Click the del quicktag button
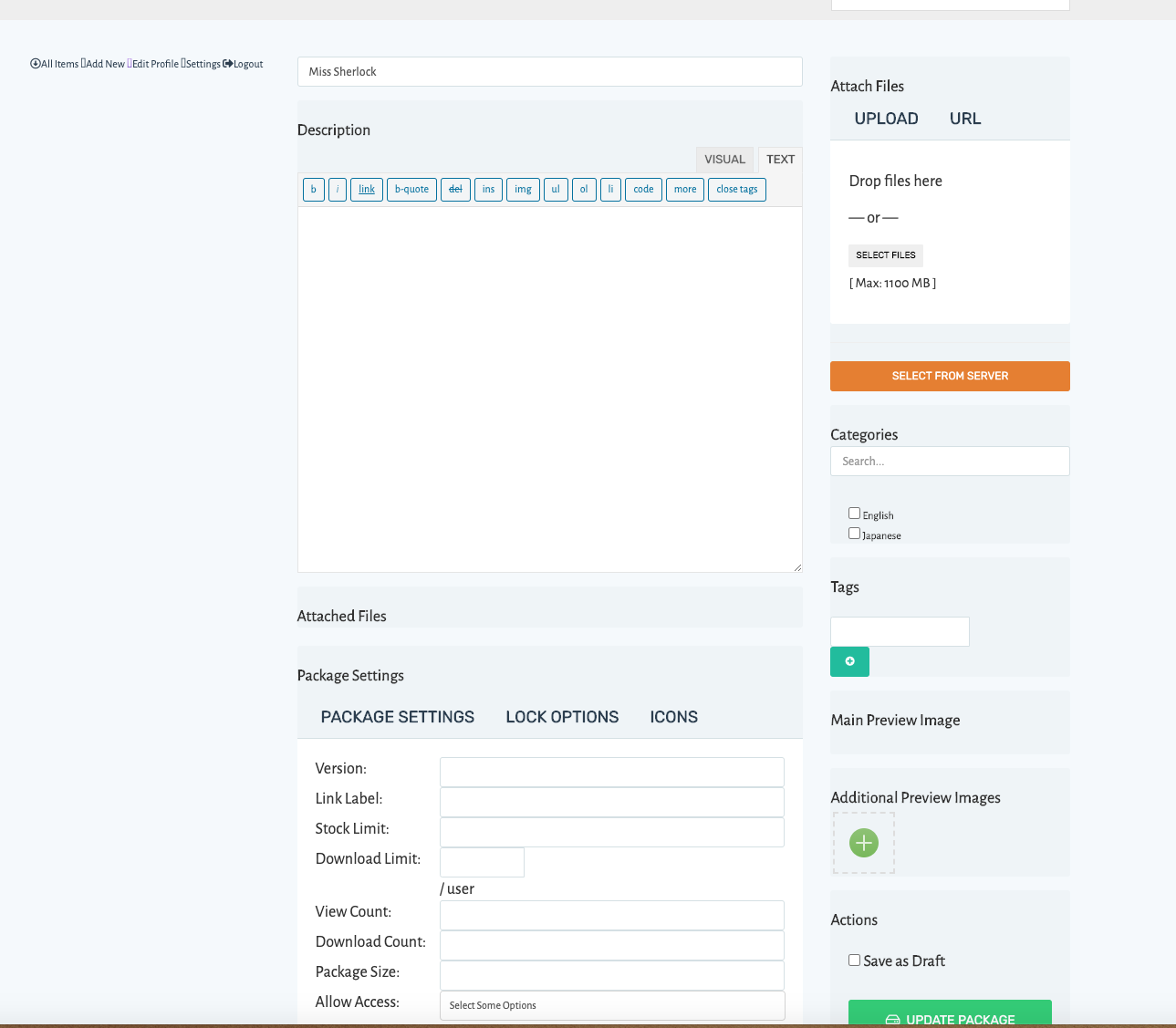Viewport: 1176px width, 1028px height. pyautogui.click(x=455, y=190)
